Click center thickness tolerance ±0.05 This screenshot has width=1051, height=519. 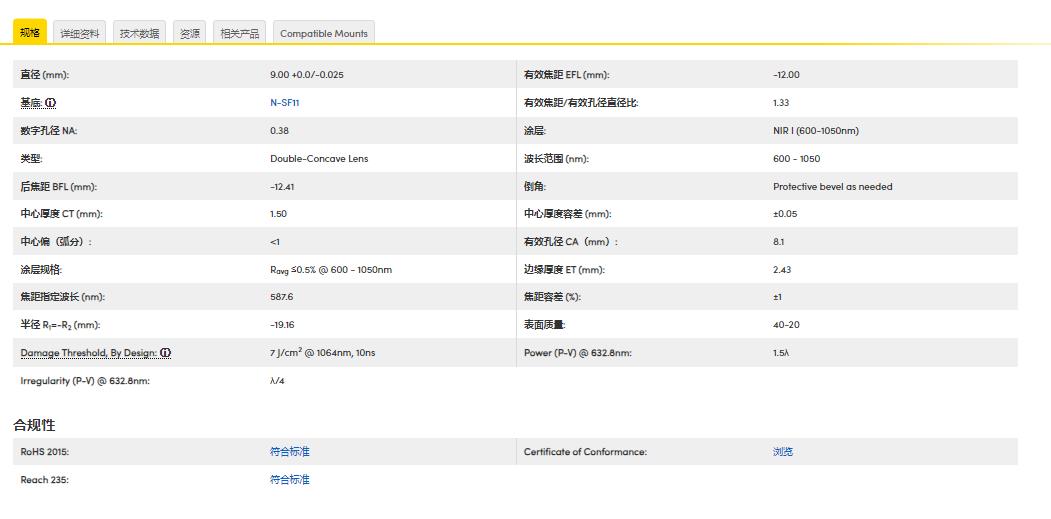[x=785, y=214]
